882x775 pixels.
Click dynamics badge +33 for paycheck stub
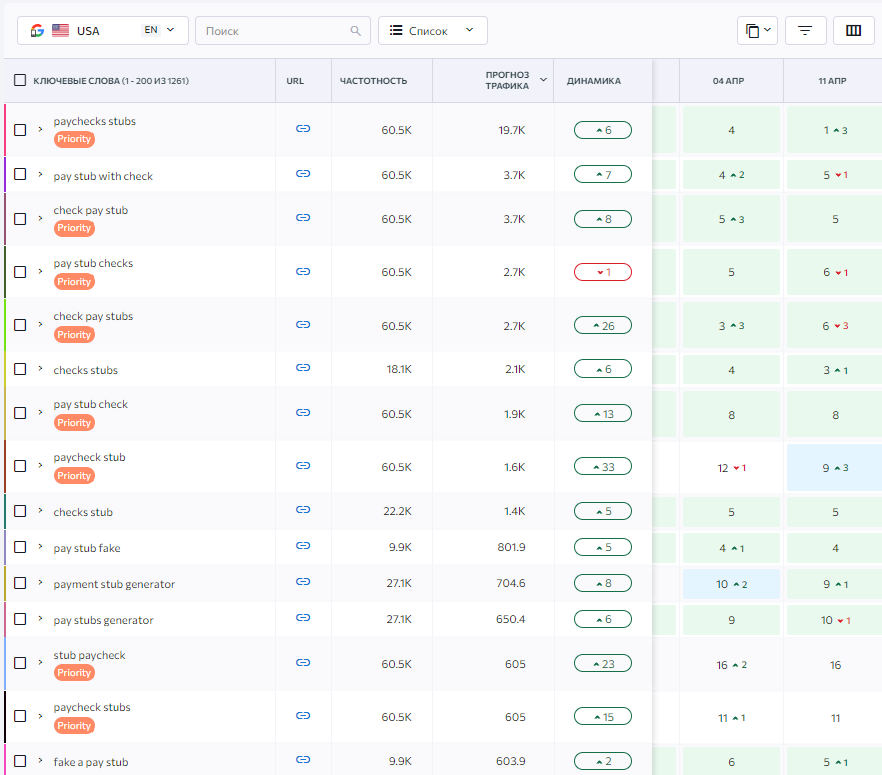click(x=602, y=467)
